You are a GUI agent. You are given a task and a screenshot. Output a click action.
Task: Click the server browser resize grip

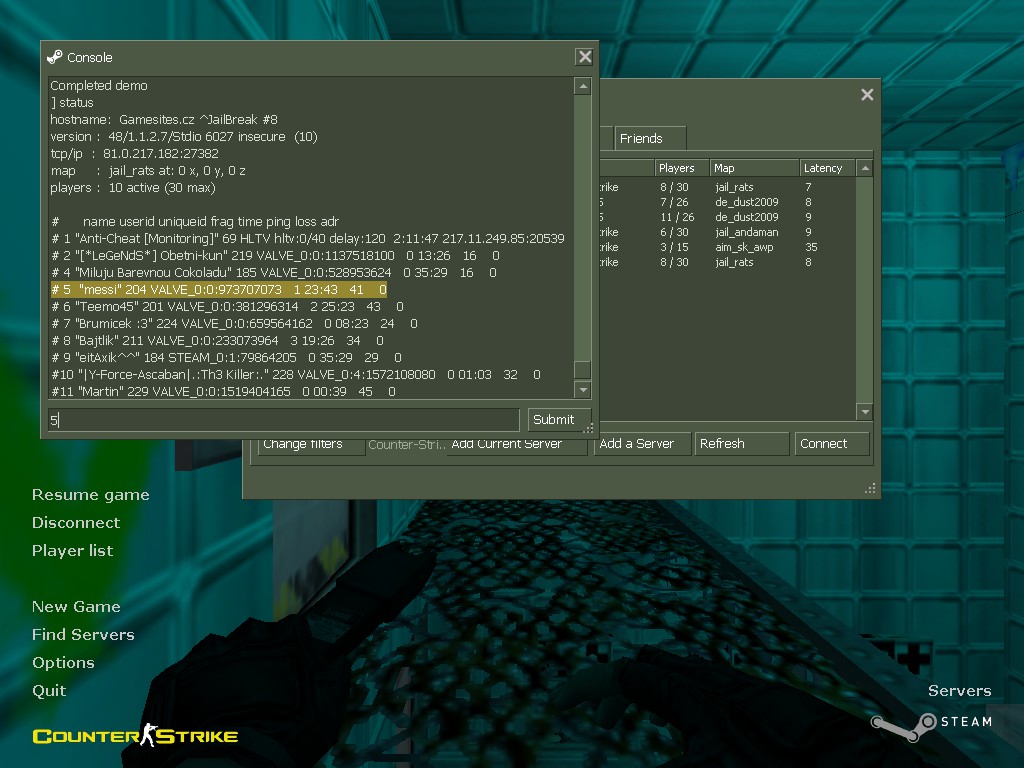pyautogui.click(x=870, y=488)
